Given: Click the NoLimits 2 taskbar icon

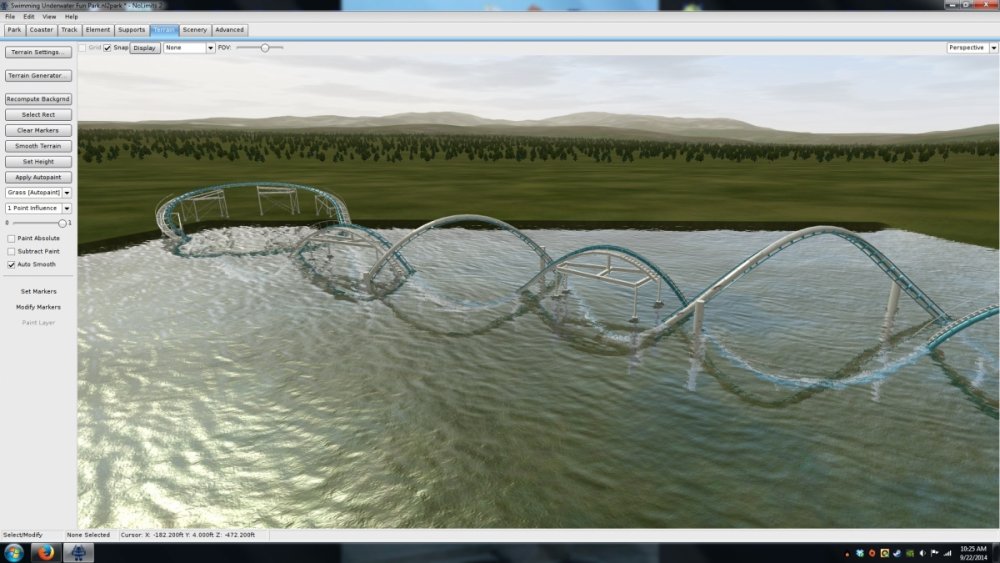Looking at the screenshot, I should pos(78,553).
